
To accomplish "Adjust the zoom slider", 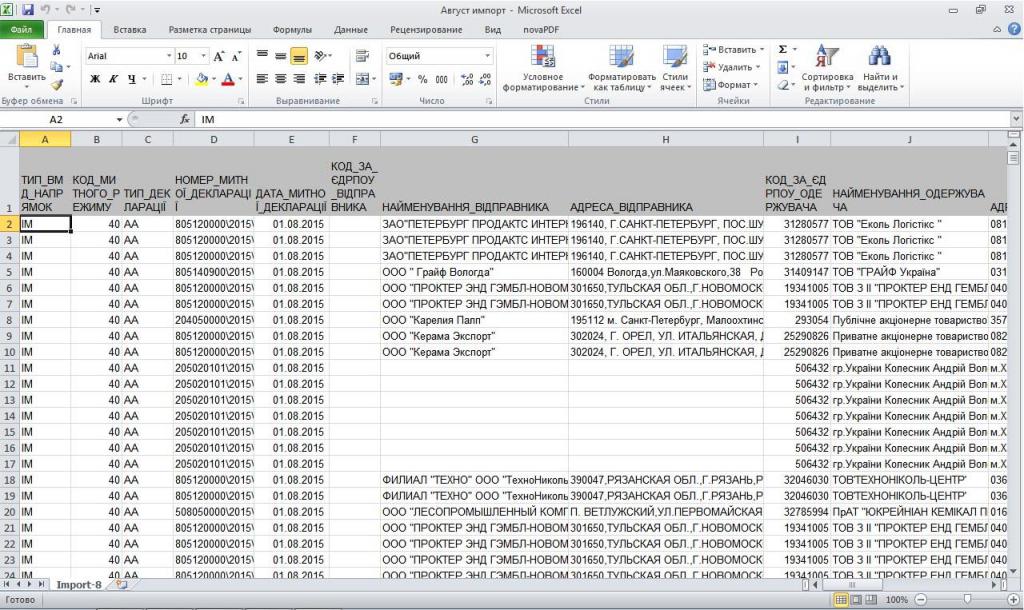I will (x=967, y=599).
